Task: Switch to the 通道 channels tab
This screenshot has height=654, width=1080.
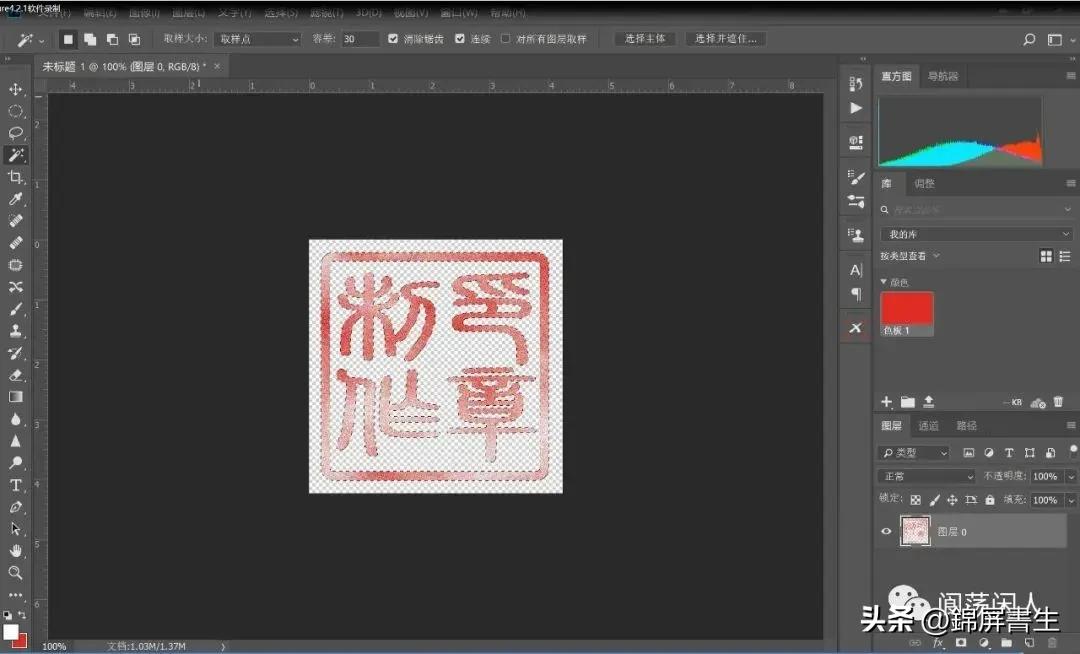Action: [x=928, y=425]
